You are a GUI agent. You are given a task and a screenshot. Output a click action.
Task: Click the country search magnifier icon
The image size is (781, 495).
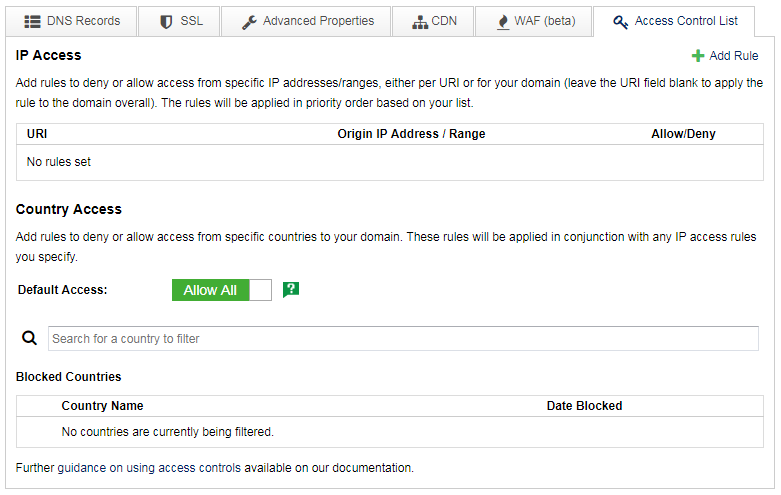(29, 339)
